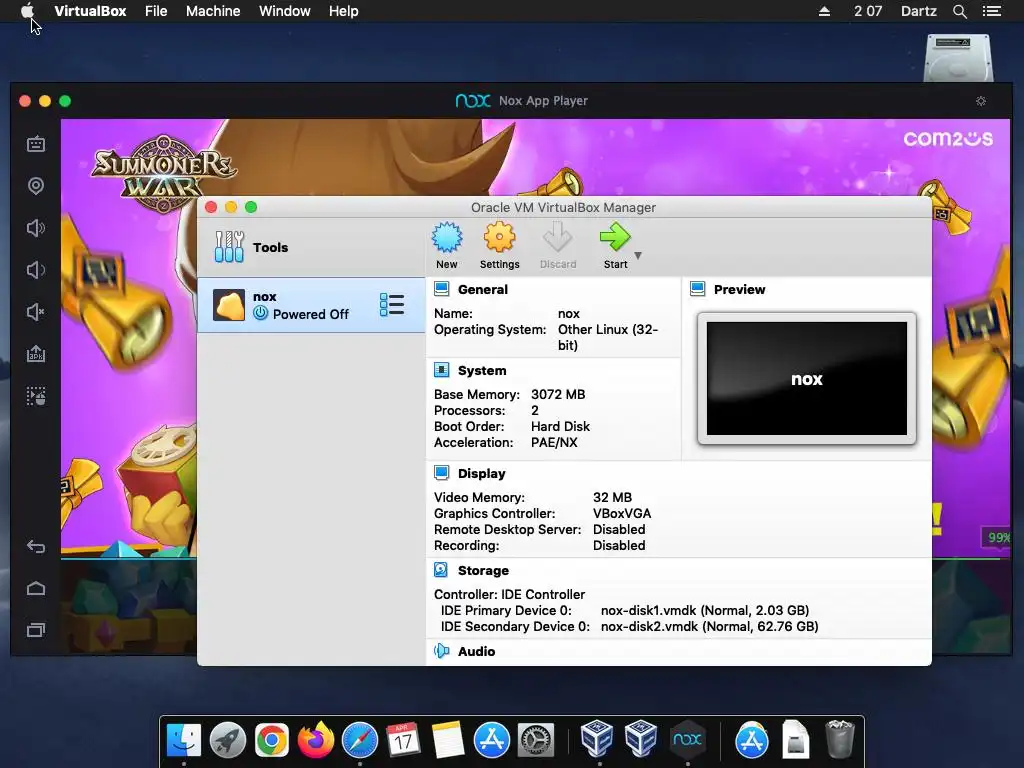Open the Window menu
The image size is (1024, 768).
click(x=285, y=11)
